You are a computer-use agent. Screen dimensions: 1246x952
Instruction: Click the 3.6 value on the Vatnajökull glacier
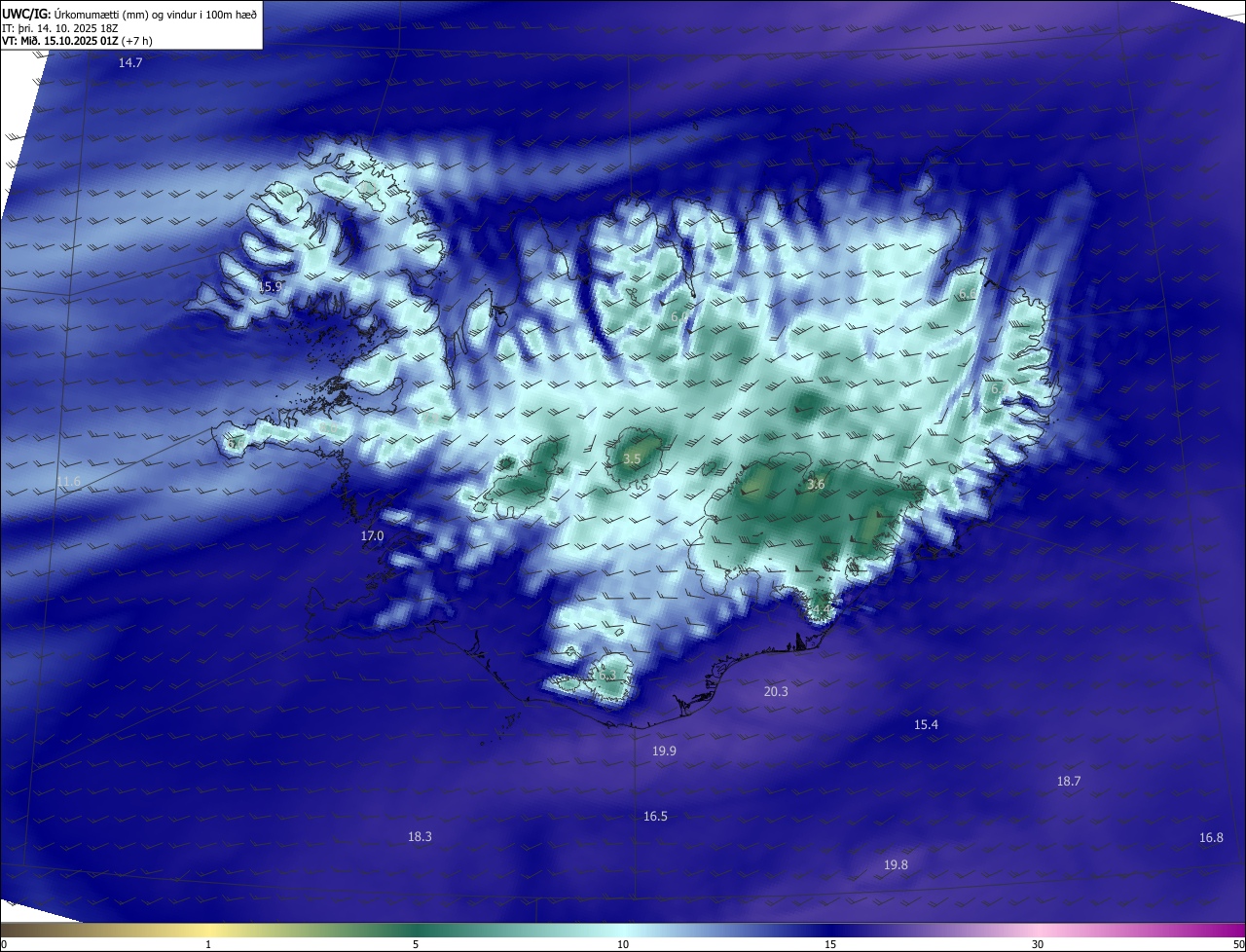pyautogui.click(x=816, y=484)
